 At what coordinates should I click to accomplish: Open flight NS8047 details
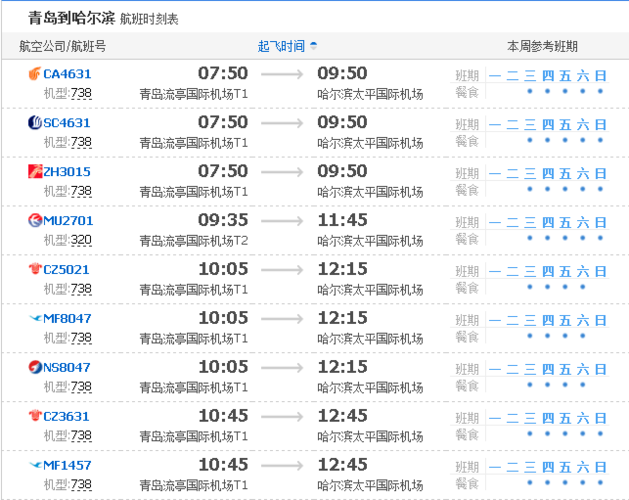point(67,368)
